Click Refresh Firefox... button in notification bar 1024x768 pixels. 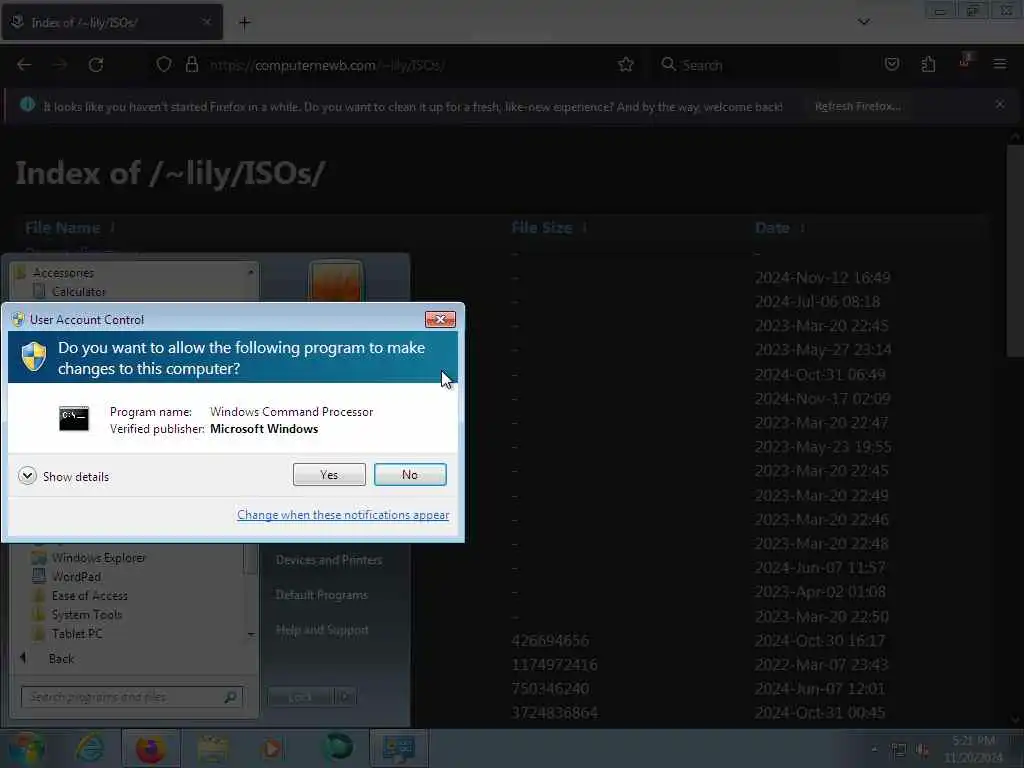tap(857, 106)
